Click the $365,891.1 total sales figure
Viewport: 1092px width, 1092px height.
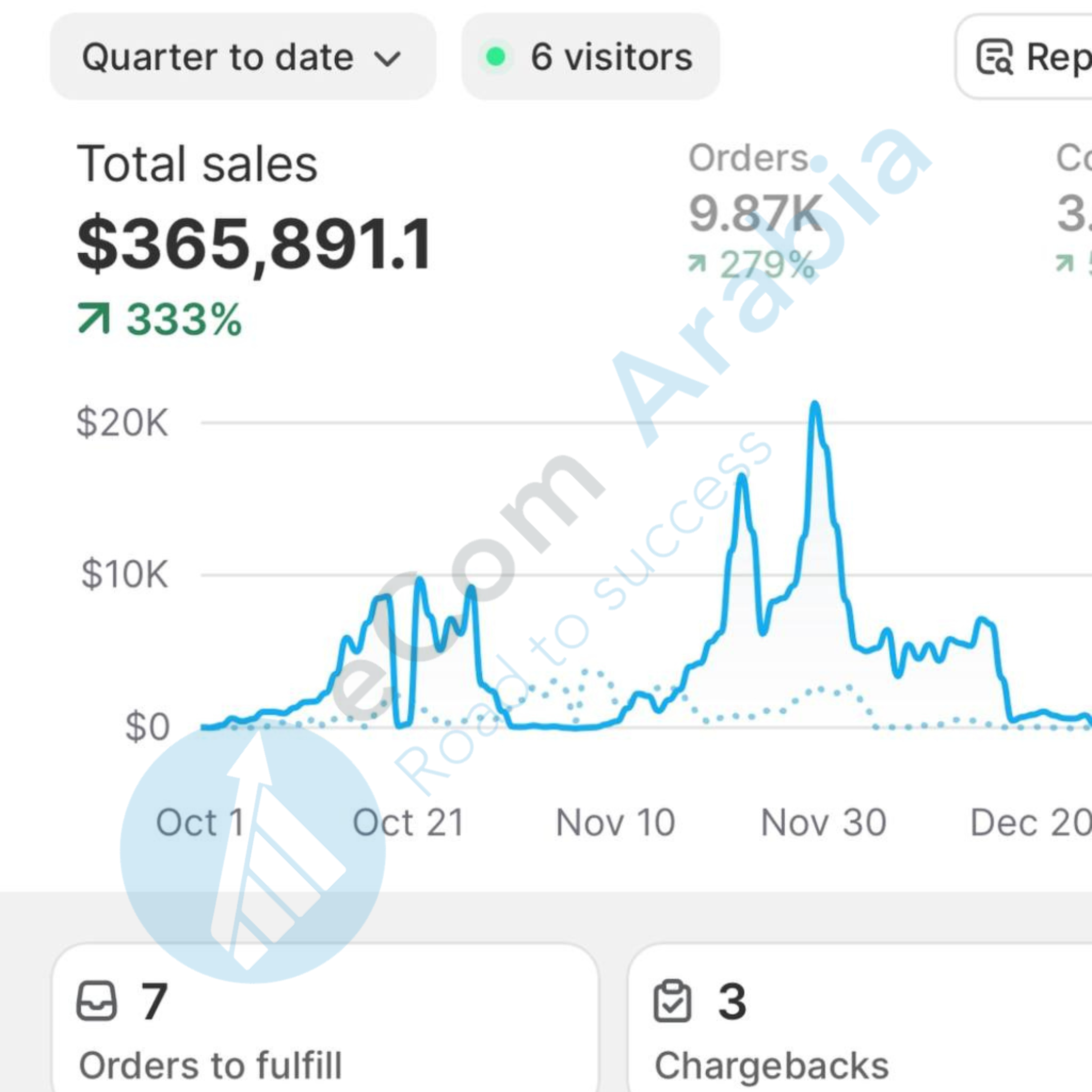254,244
